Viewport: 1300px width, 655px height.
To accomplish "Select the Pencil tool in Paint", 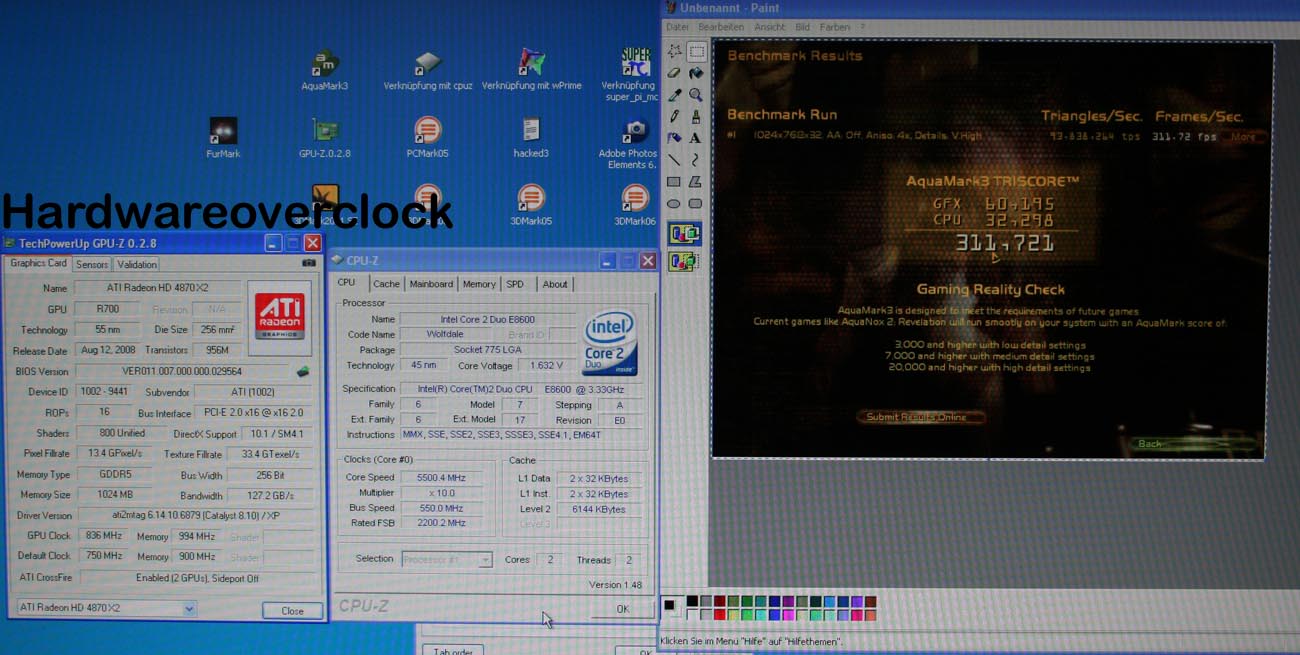I will 674,117.
